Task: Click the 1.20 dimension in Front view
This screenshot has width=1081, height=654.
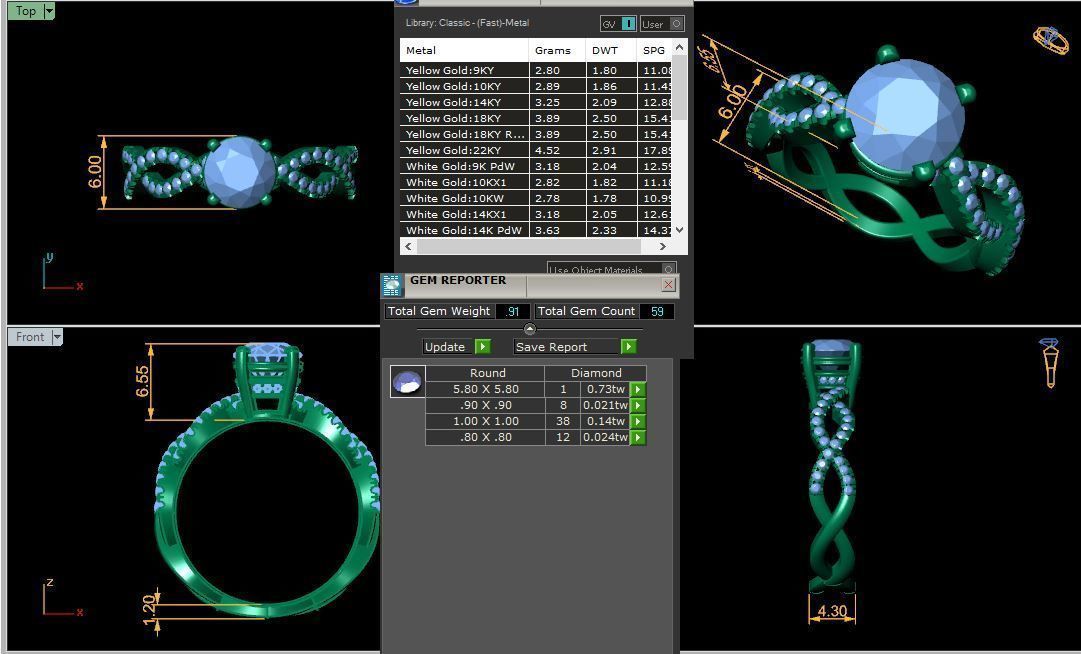Action: click(x=149, y=611)
